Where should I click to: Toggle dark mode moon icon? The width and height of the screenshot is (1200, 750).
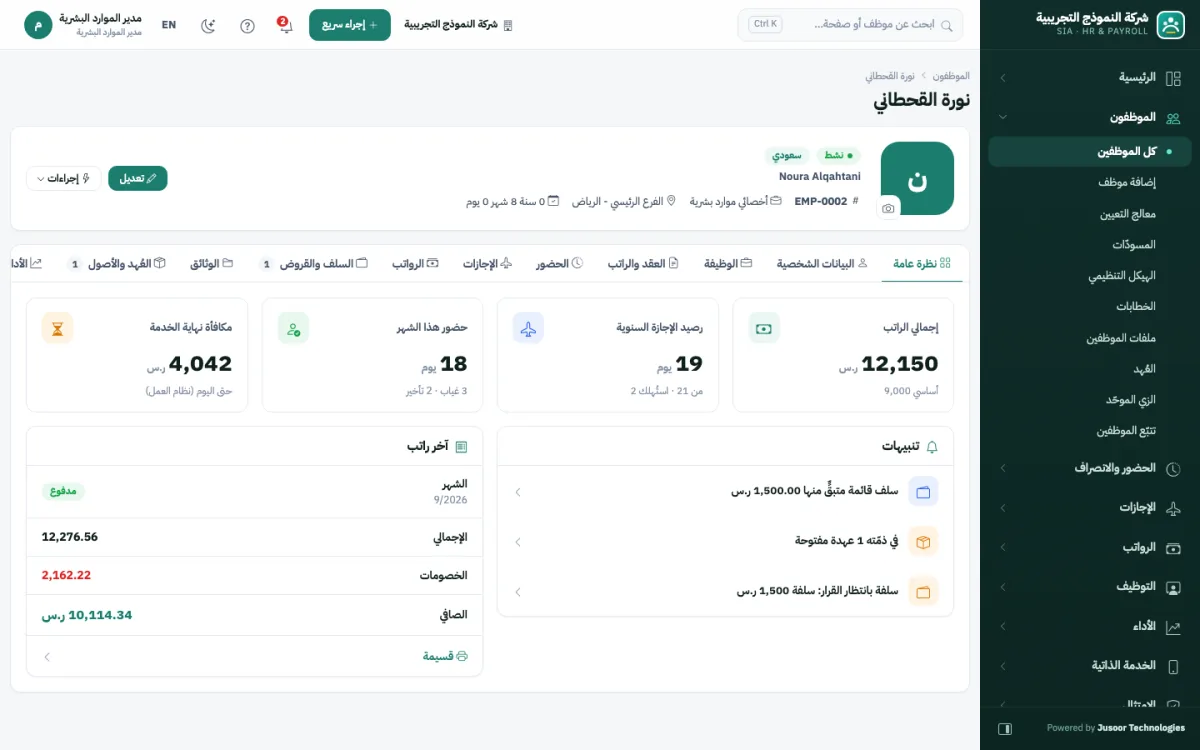[208, 25]
